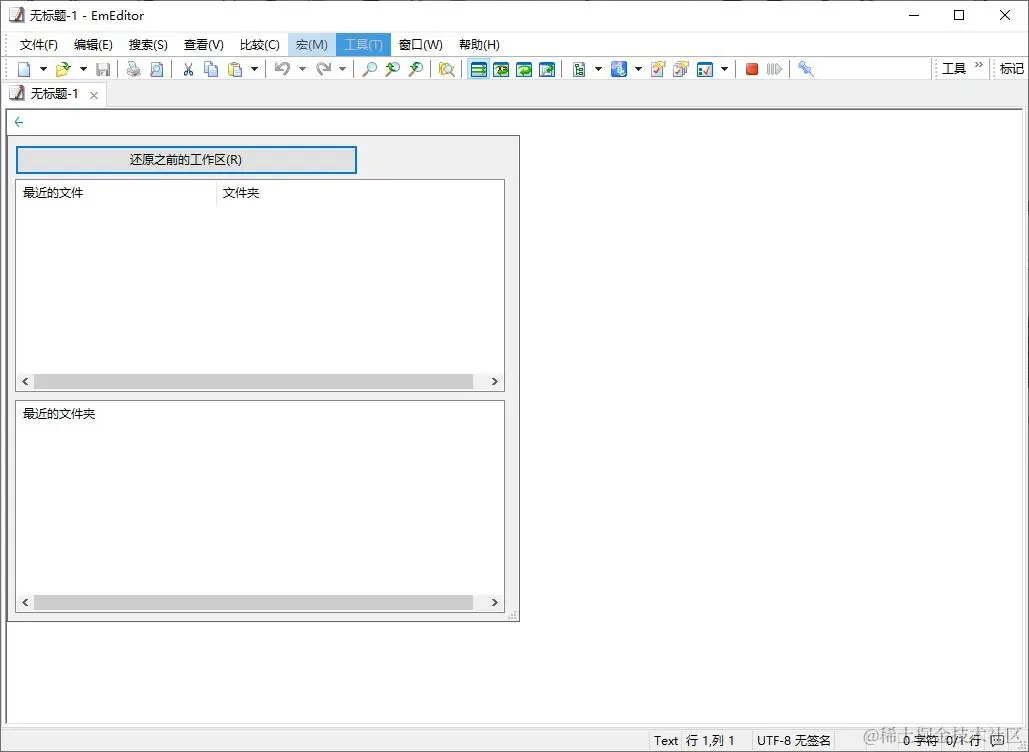Open the 宏(M) menu

pyautogui.click(x=312, y=45)
